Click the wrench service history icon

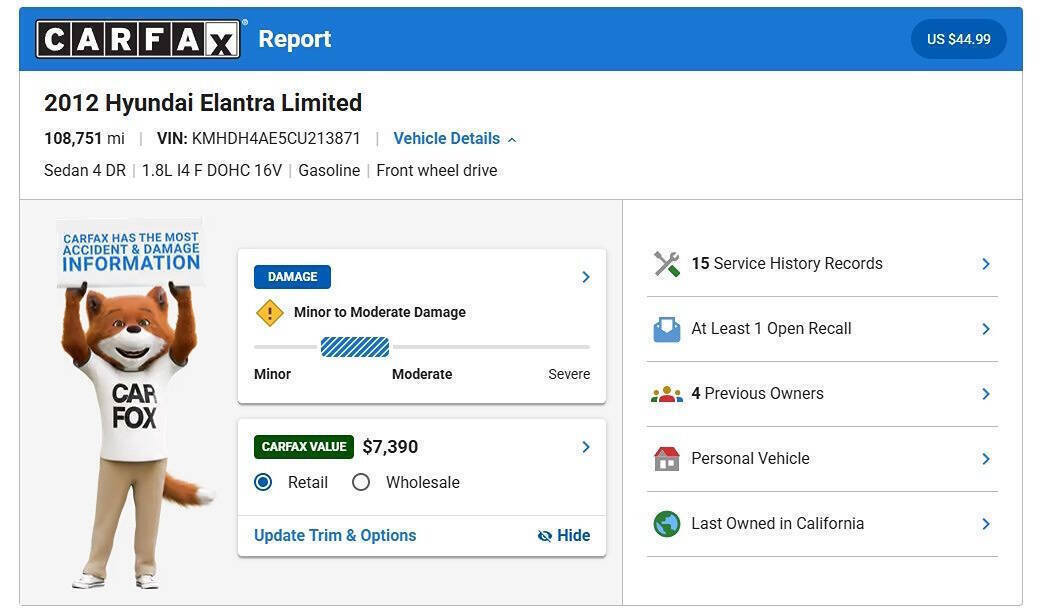667,264
